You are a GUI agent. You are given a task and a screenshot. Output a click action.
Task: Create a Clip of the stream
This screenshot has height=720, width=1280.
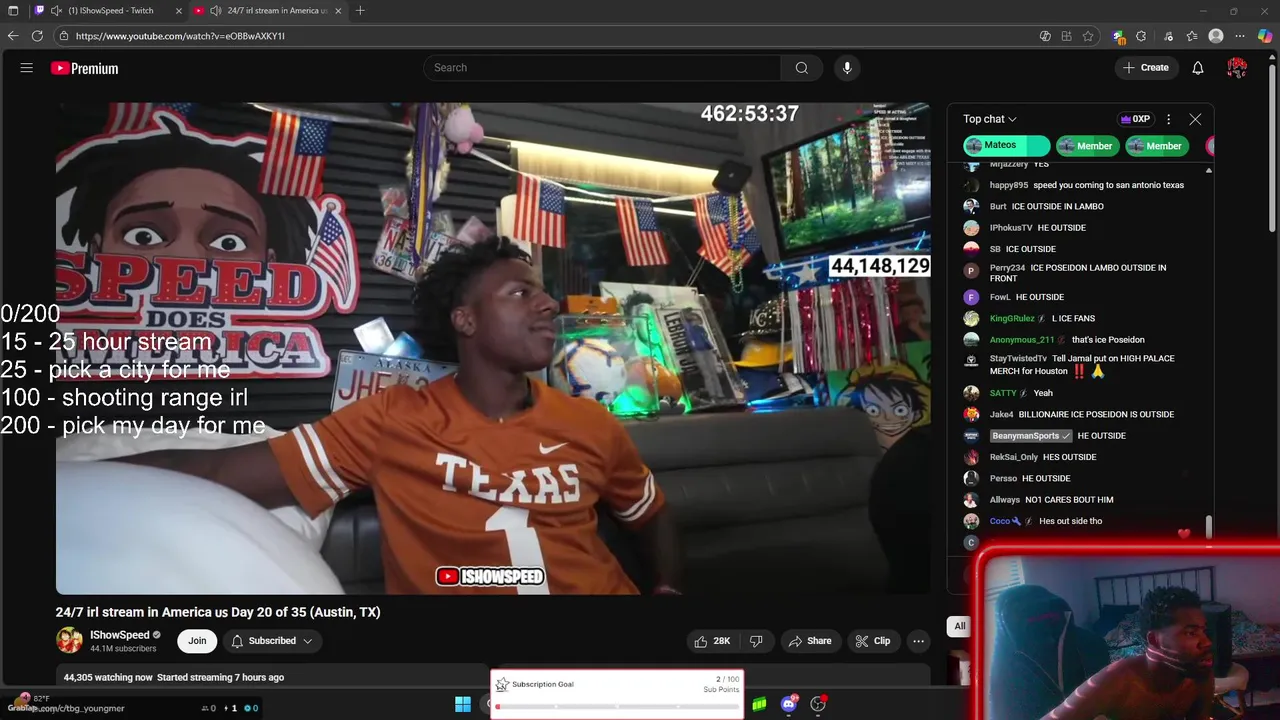872,641
